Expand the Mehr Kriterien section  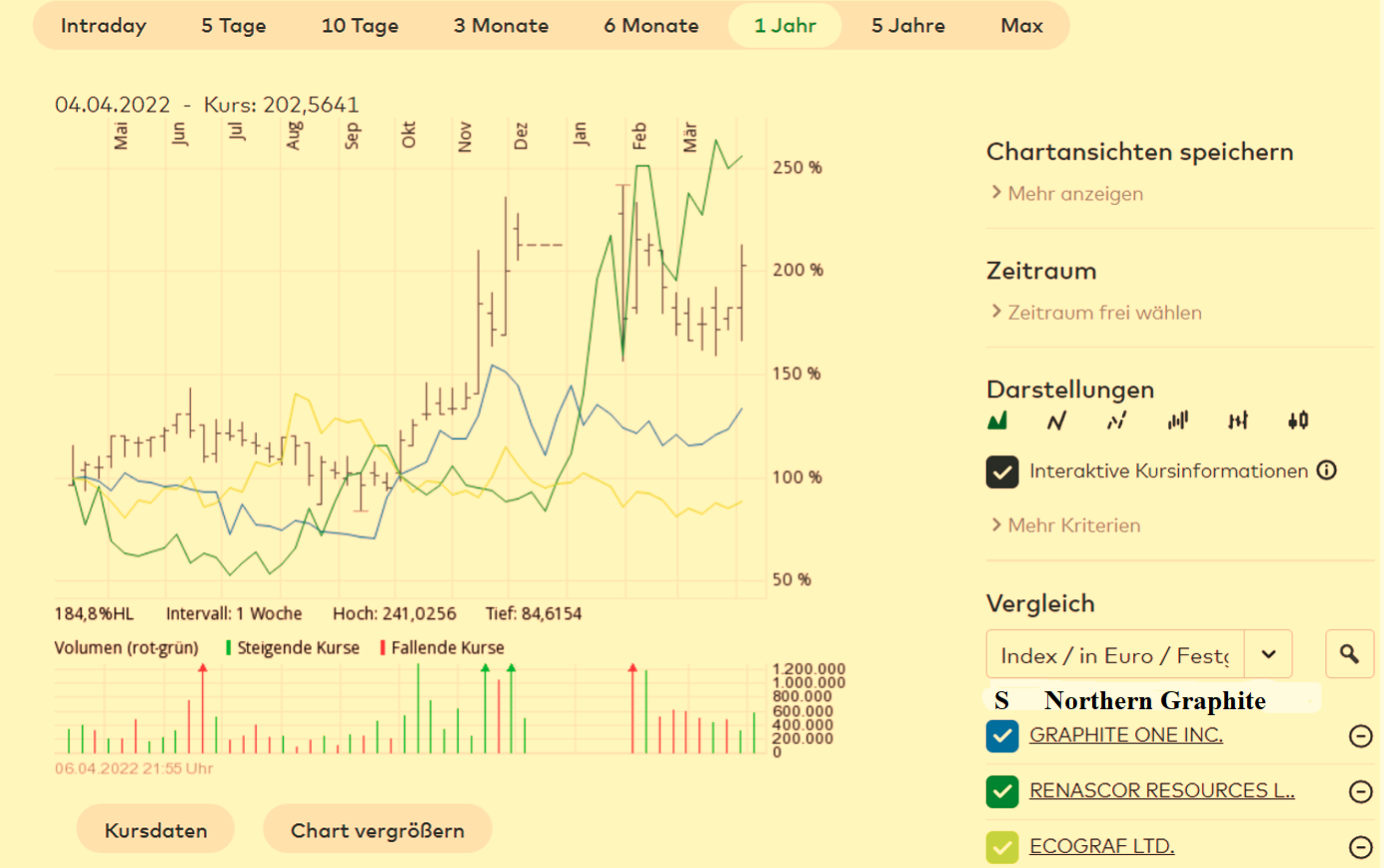click(1073, 525)
